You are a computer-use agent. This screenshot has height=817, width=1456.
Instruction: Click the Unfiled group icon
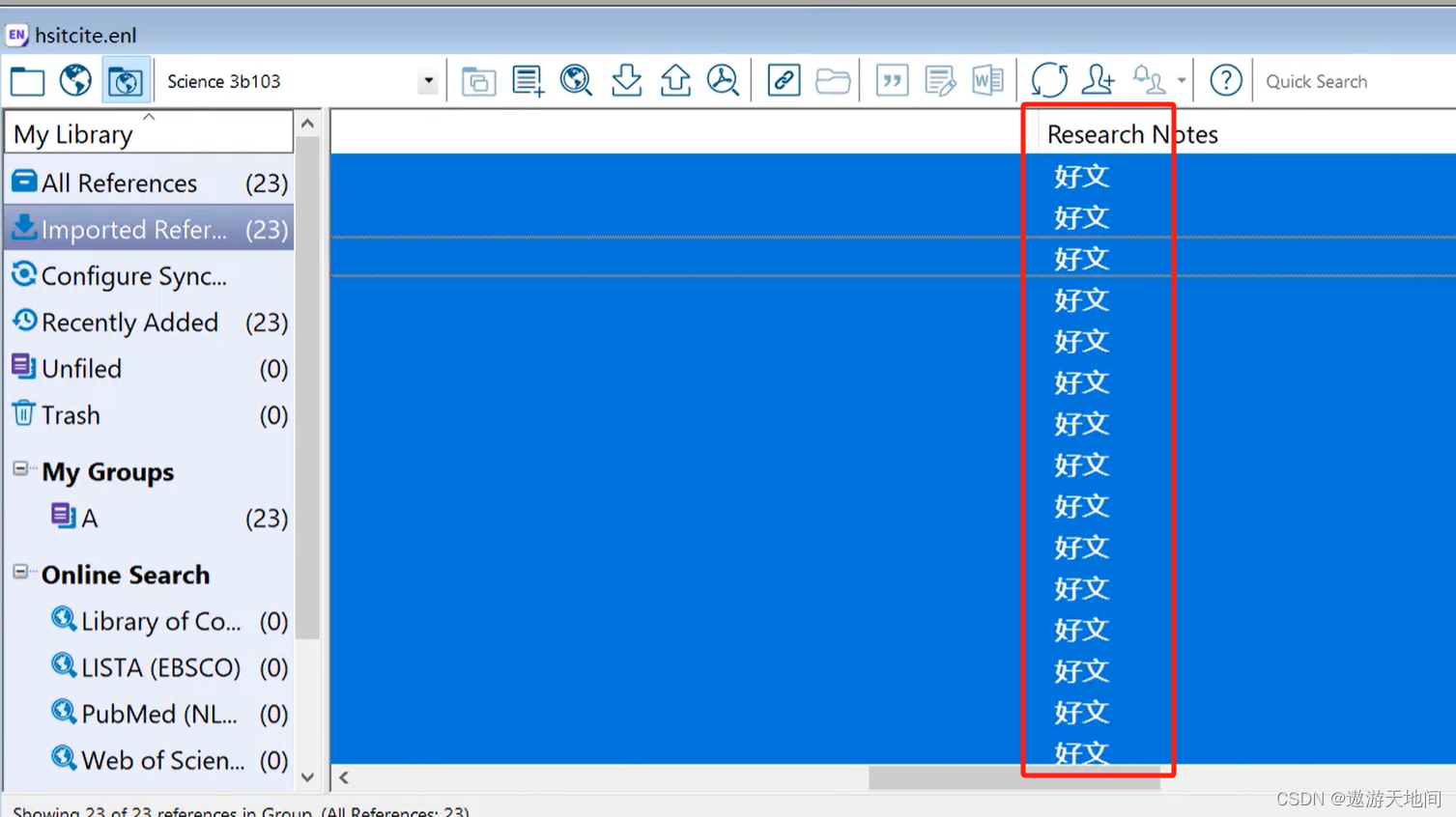point(23,366)
